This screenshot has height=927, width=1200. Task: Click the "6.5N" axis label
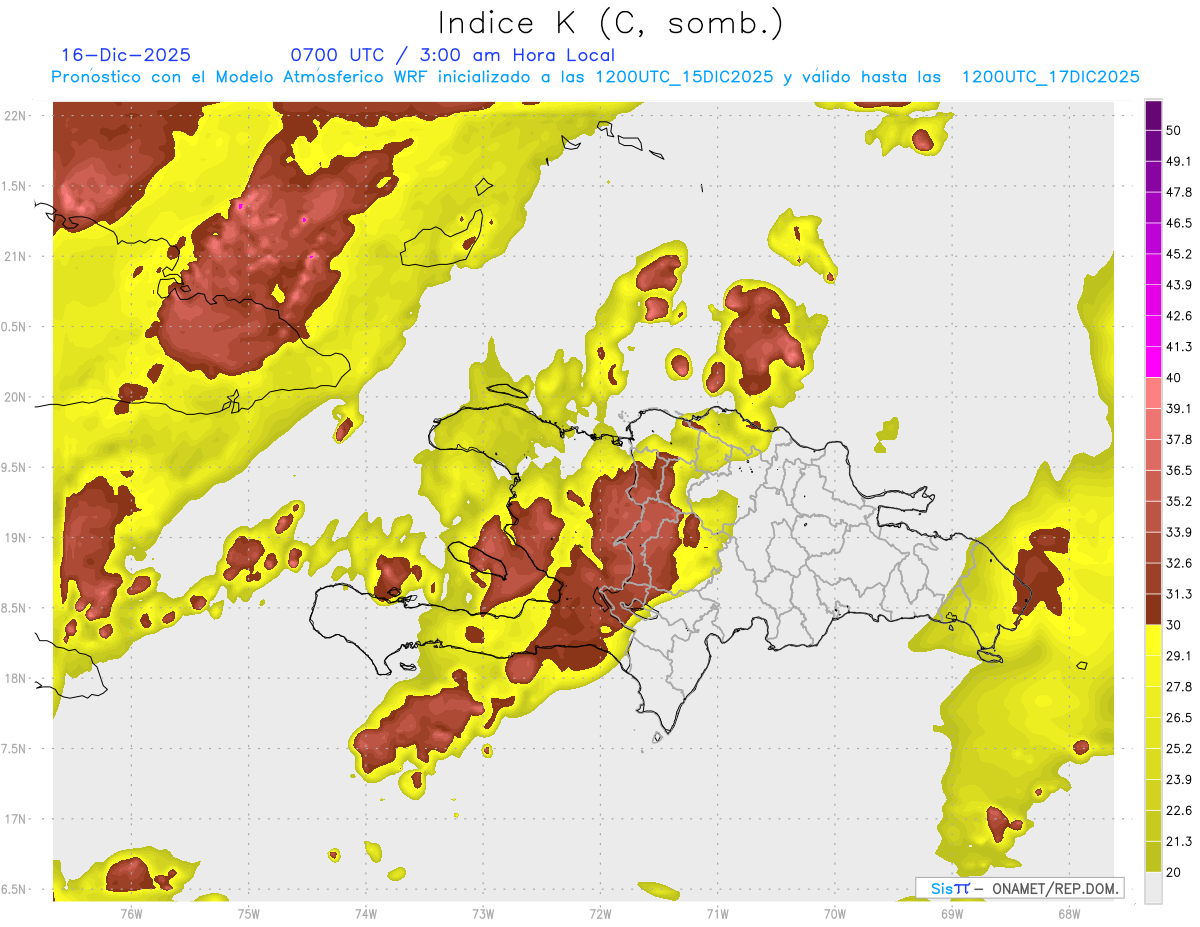(15, 890)
